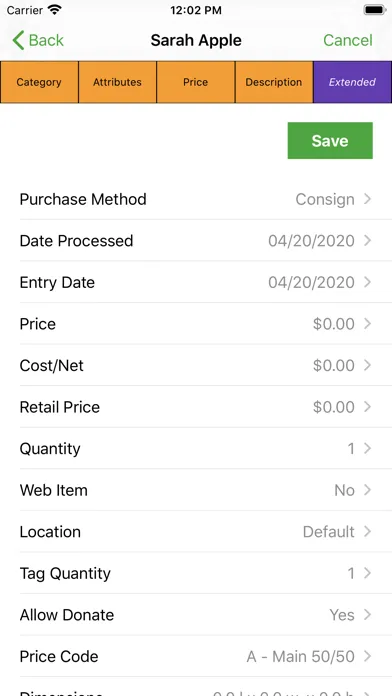This screenshot has width=392, height=696.
Task: Tap the Back arrow icon
Action: tap(18, 40)
